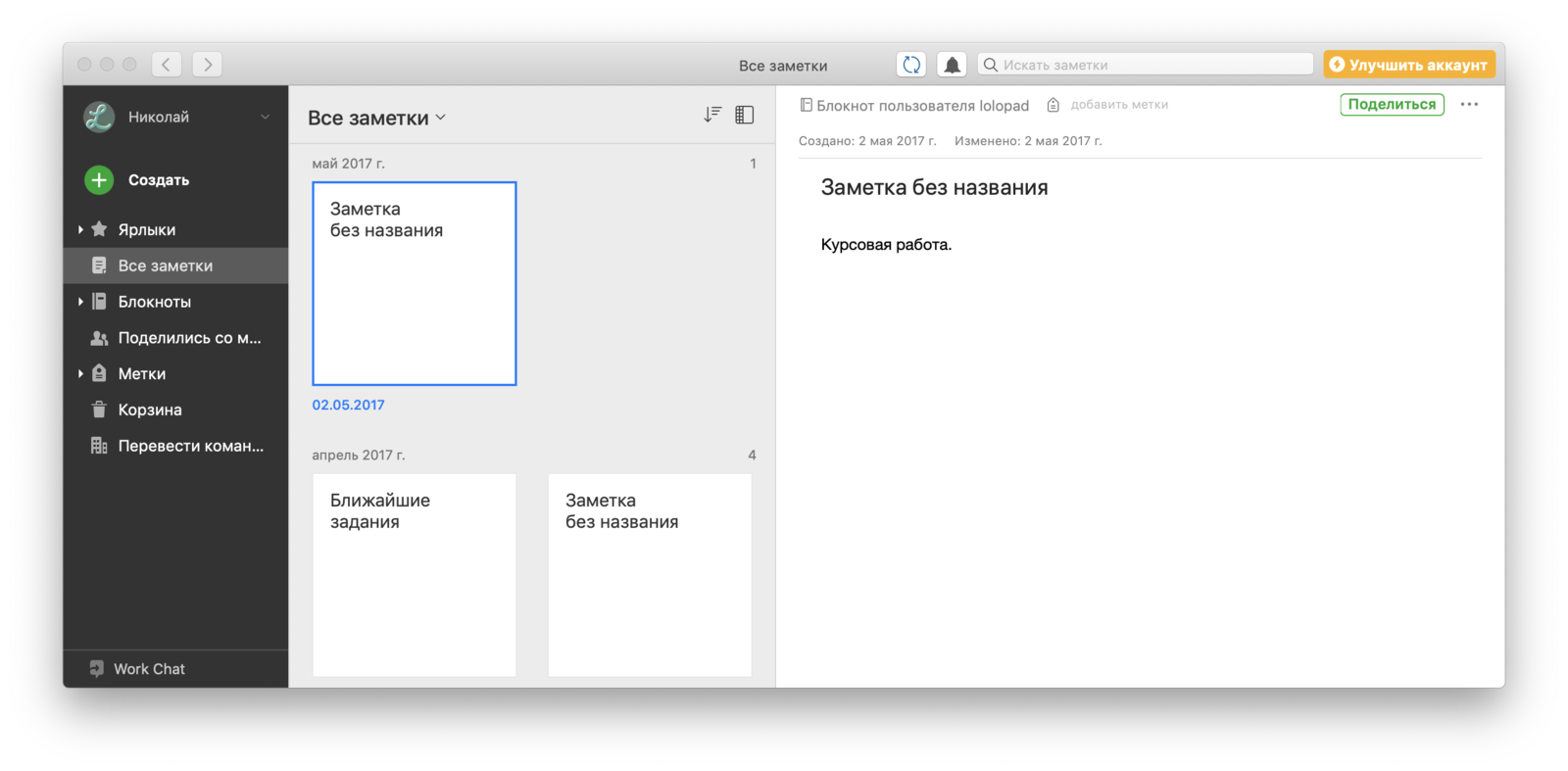Click the sync refresh icon
This screenshot has height=771, width=1568.
click(911, 65)
